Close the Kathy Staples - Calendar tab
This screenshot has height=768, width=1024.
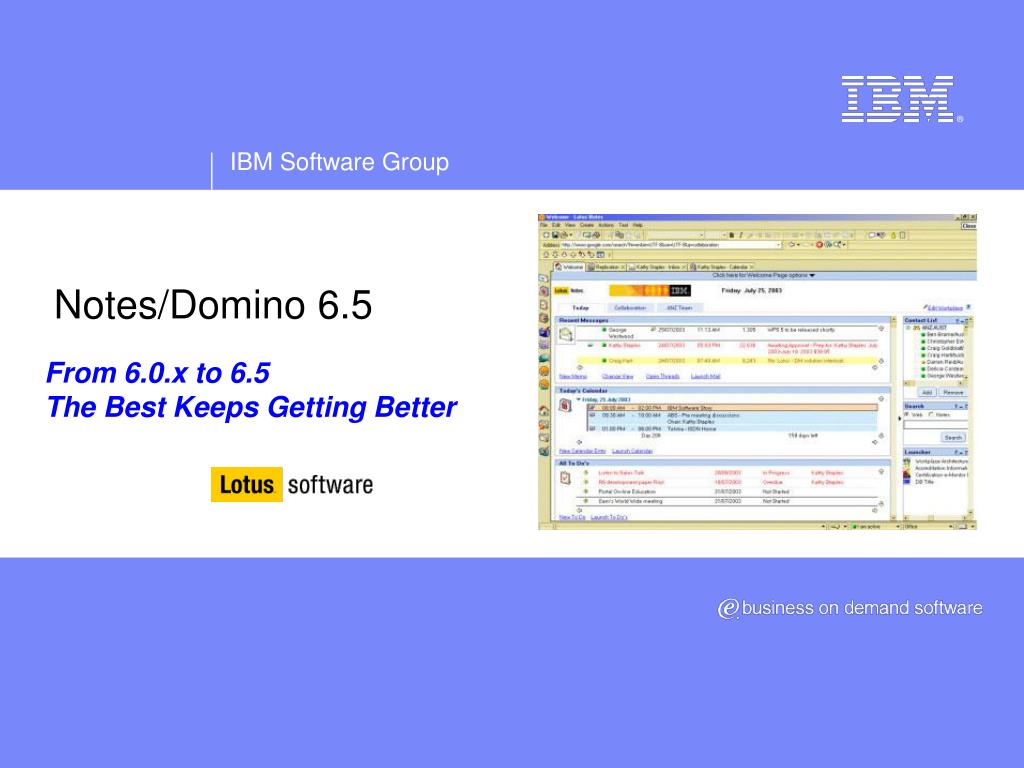pos(751,267)
